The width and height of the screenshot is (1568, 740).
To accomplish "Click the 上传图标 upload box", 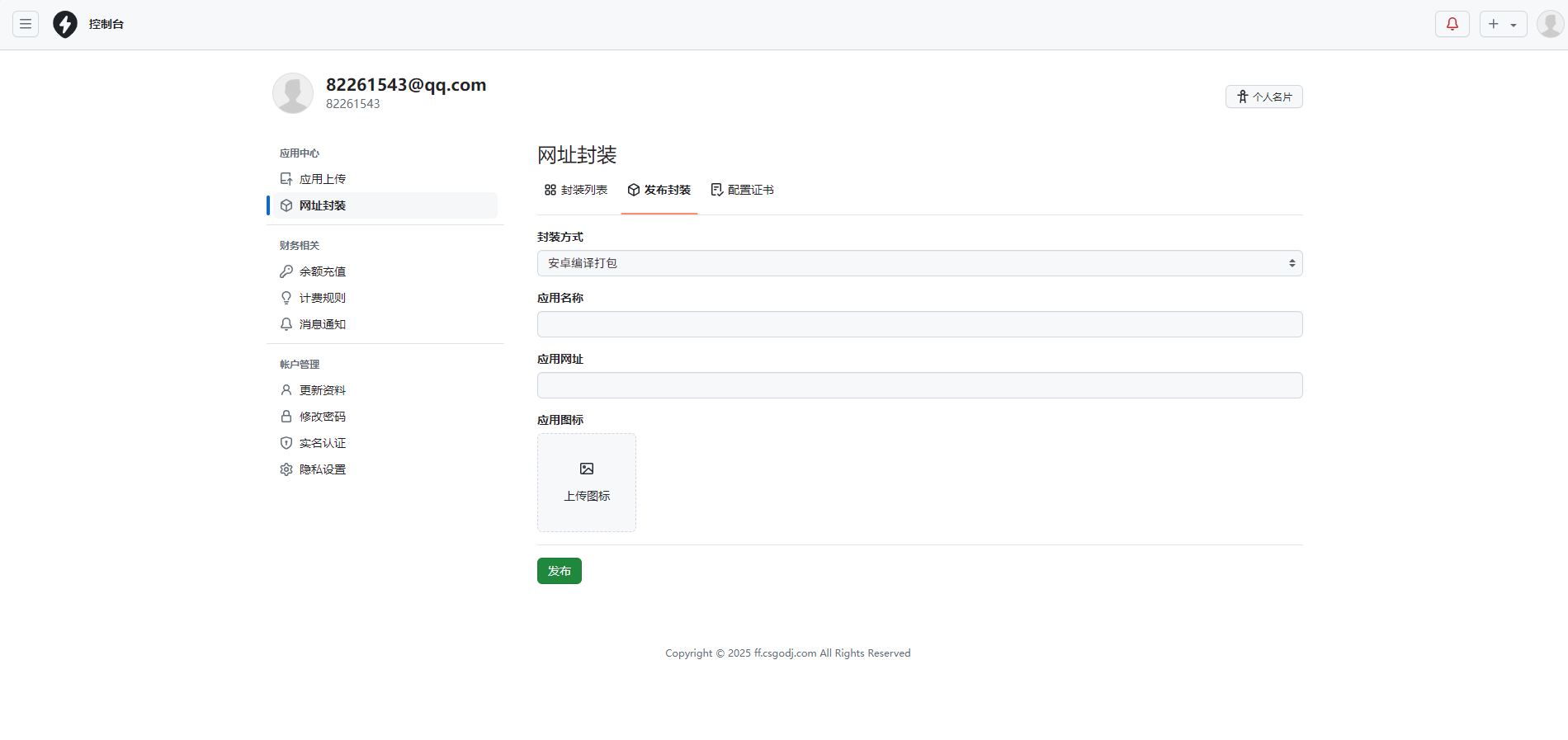I will coord(587,483).
